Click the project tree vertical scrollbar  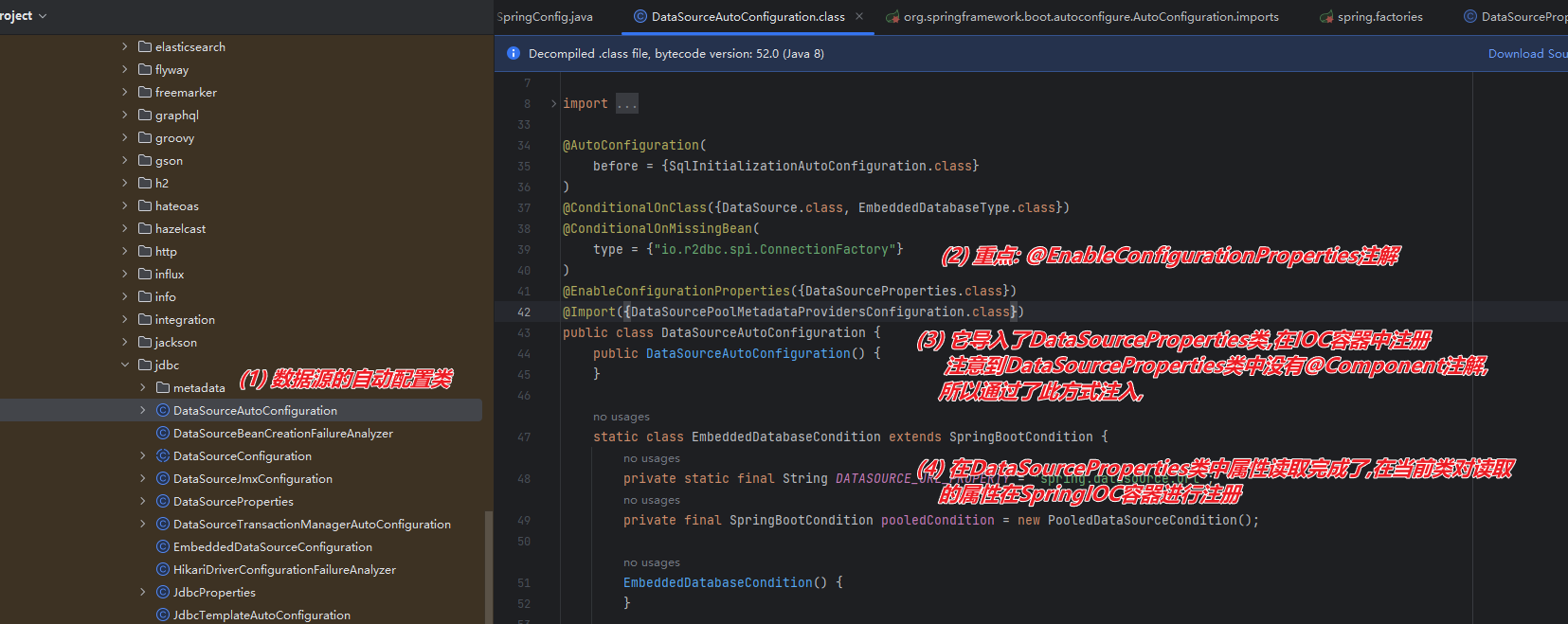tap(488, 566)
